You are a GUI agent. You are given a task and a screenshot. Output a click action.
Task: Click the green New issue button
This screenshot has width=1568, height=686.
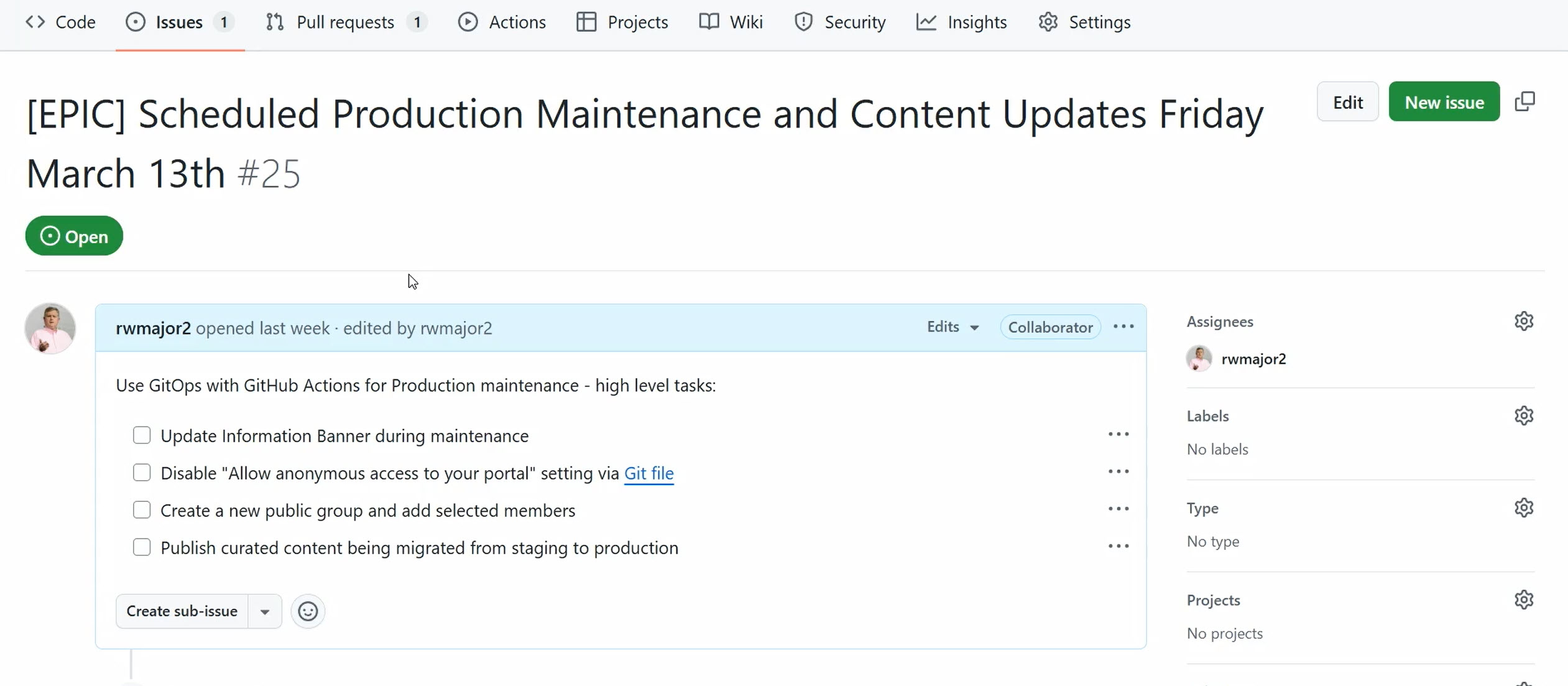point(1444,102)
